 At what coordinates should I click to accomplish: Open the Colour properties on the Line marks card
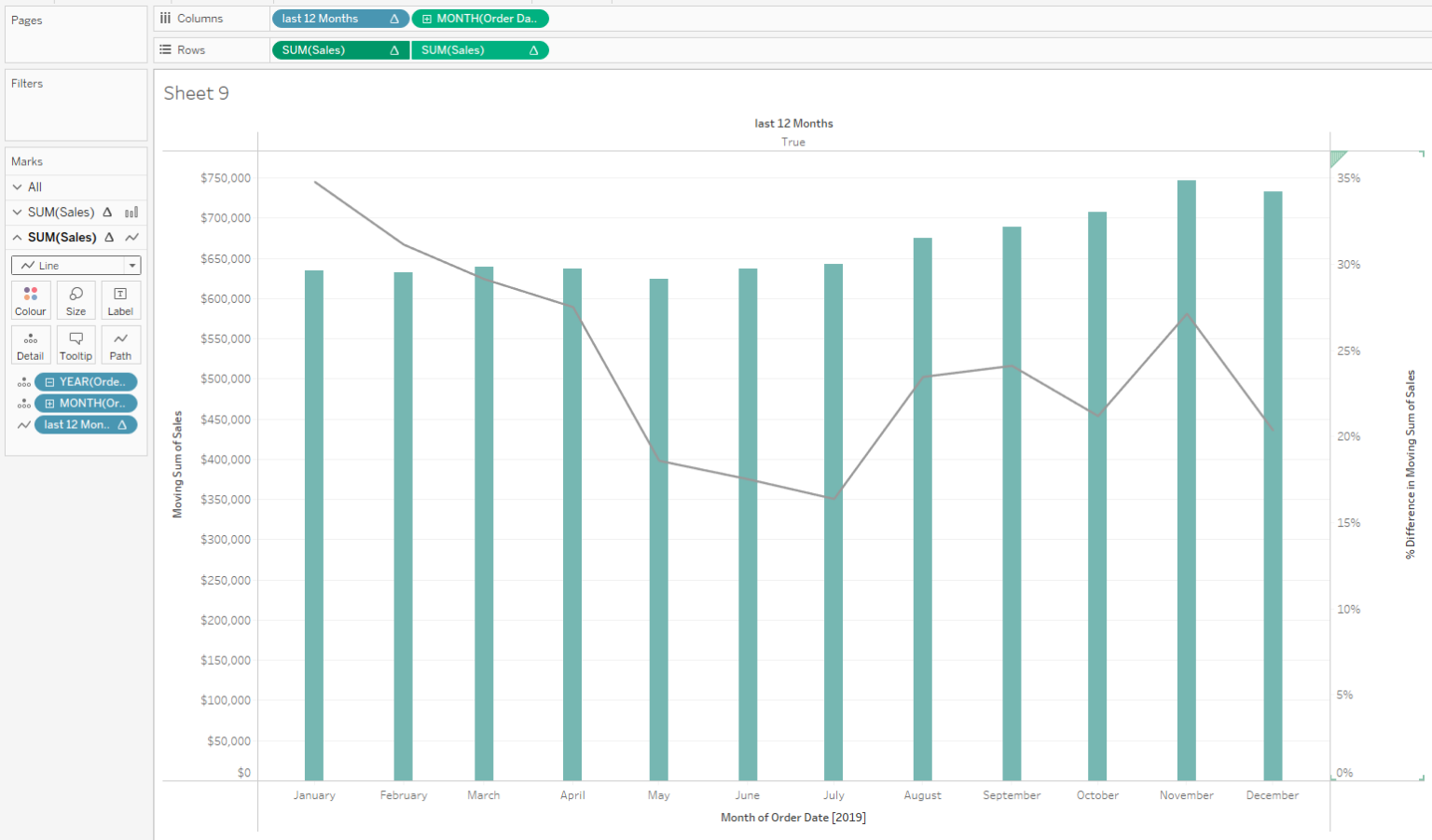tap(30, 299)
